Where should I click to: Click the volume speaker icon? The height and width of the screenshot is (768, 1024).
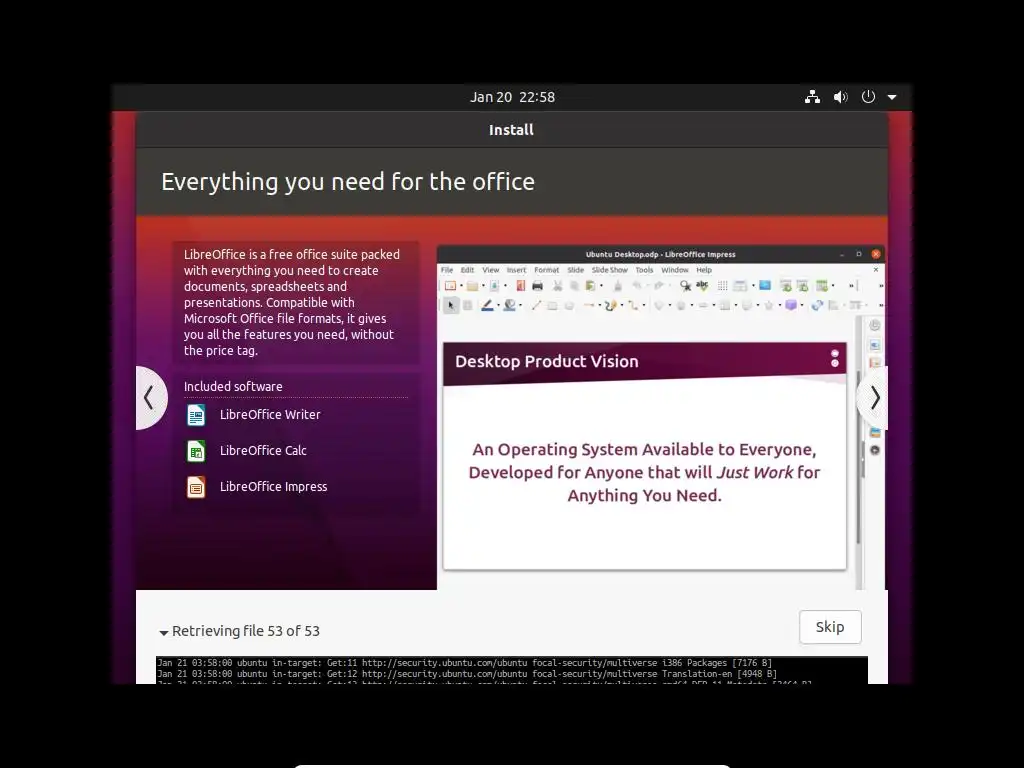tap(840, 97)
